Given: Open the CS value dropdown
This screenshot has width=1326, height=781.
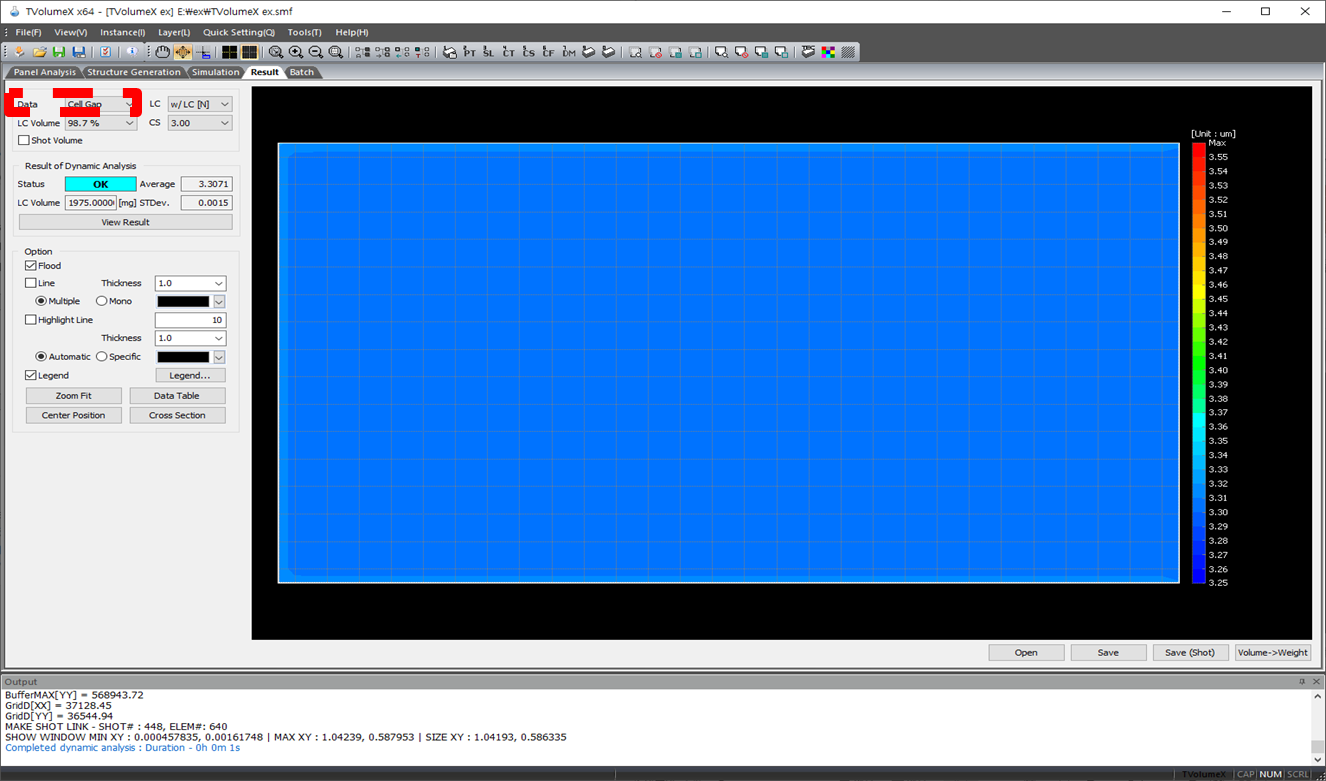Looking at the screenshot, I should click(x=200, y=123).
